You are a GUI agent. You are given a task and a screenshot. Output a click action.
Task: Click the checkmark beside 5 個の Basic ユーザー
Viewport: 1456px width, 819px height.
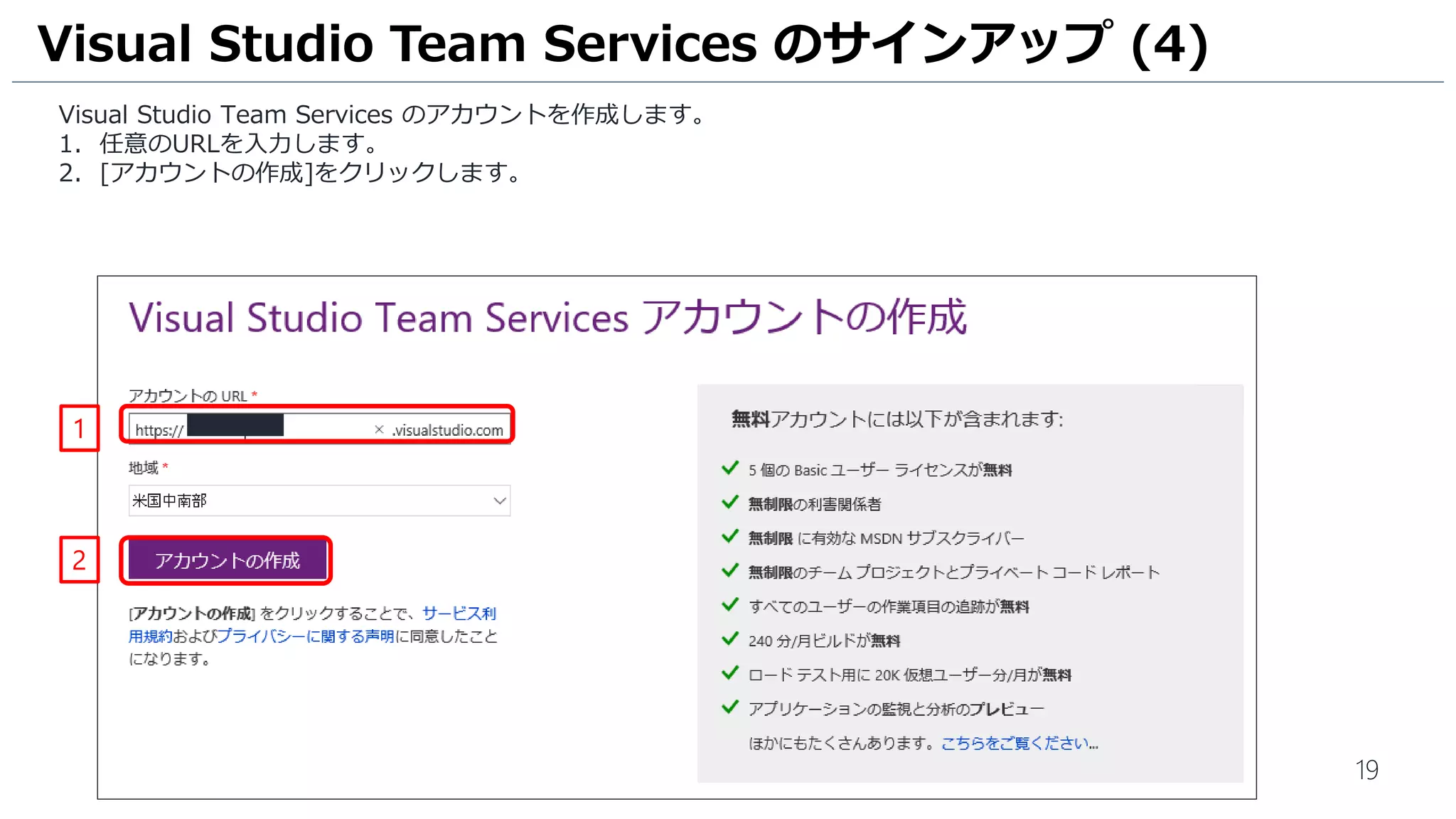coord(730,469)
